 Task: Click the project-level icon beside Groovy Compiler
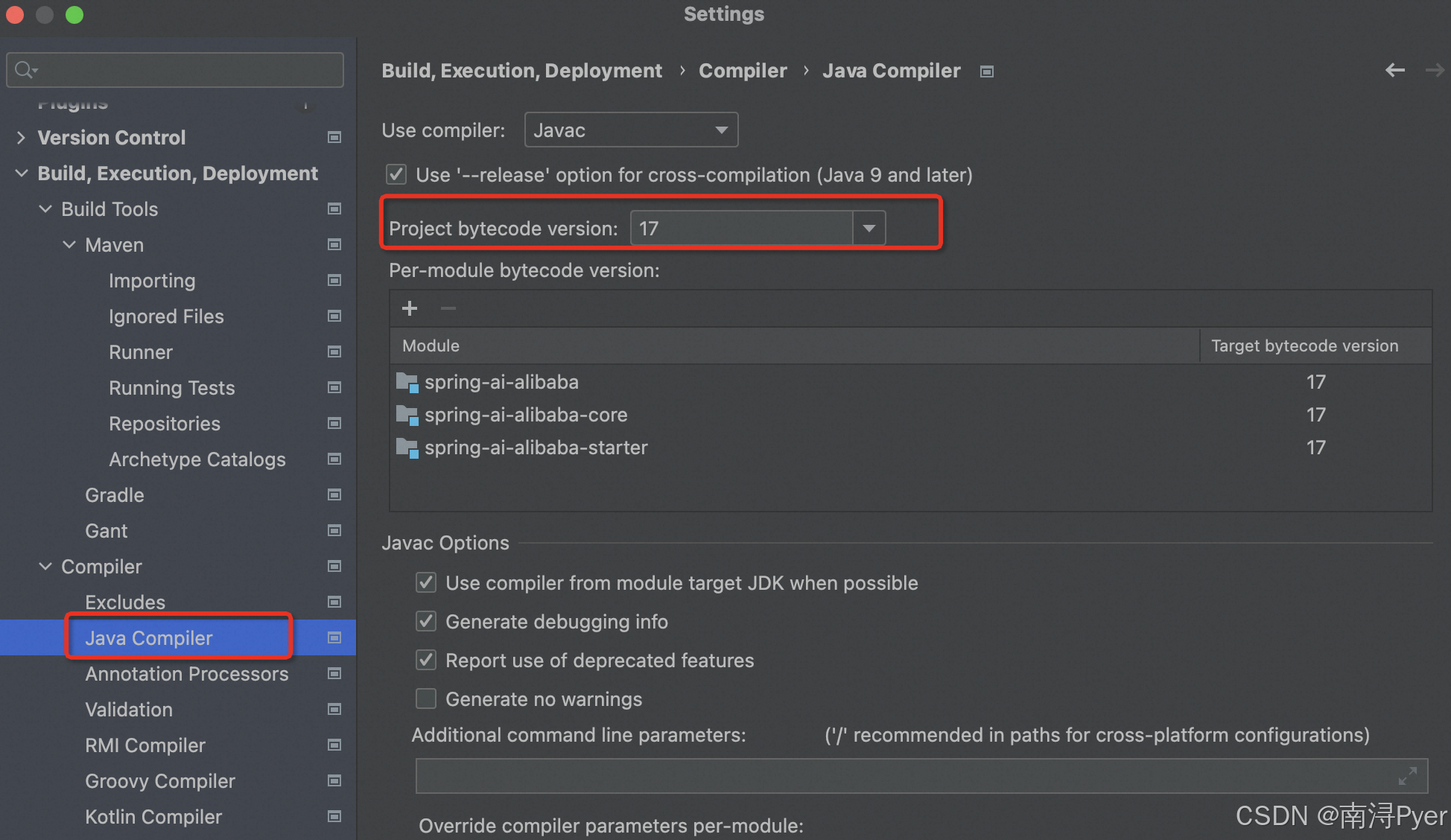tap(334, 780)
